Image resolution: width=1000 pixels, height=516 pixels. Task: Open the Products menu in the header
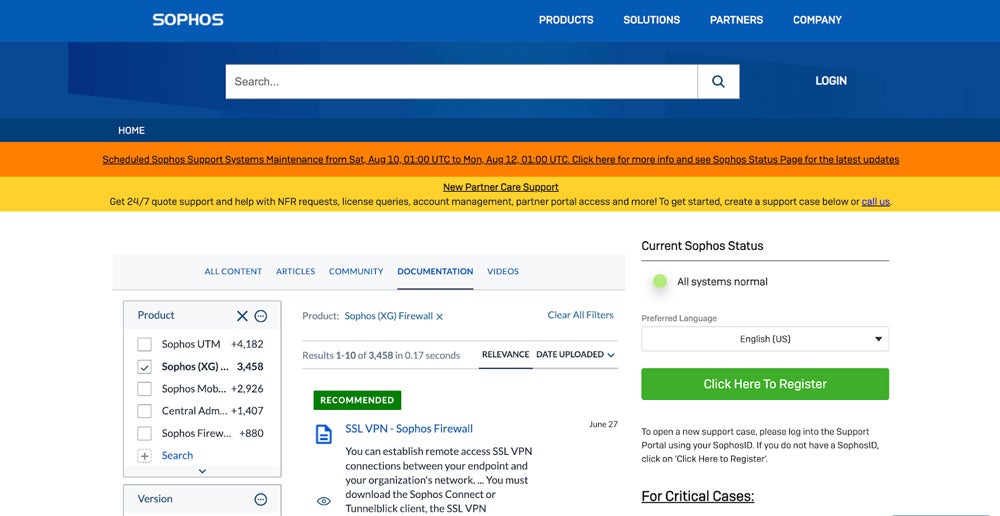click(566, 20)
